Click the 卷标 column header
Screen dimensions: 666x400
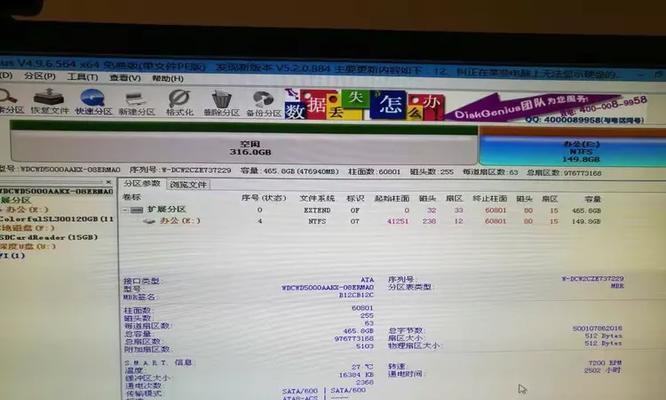pyautogui.click(x=131, y=197)
